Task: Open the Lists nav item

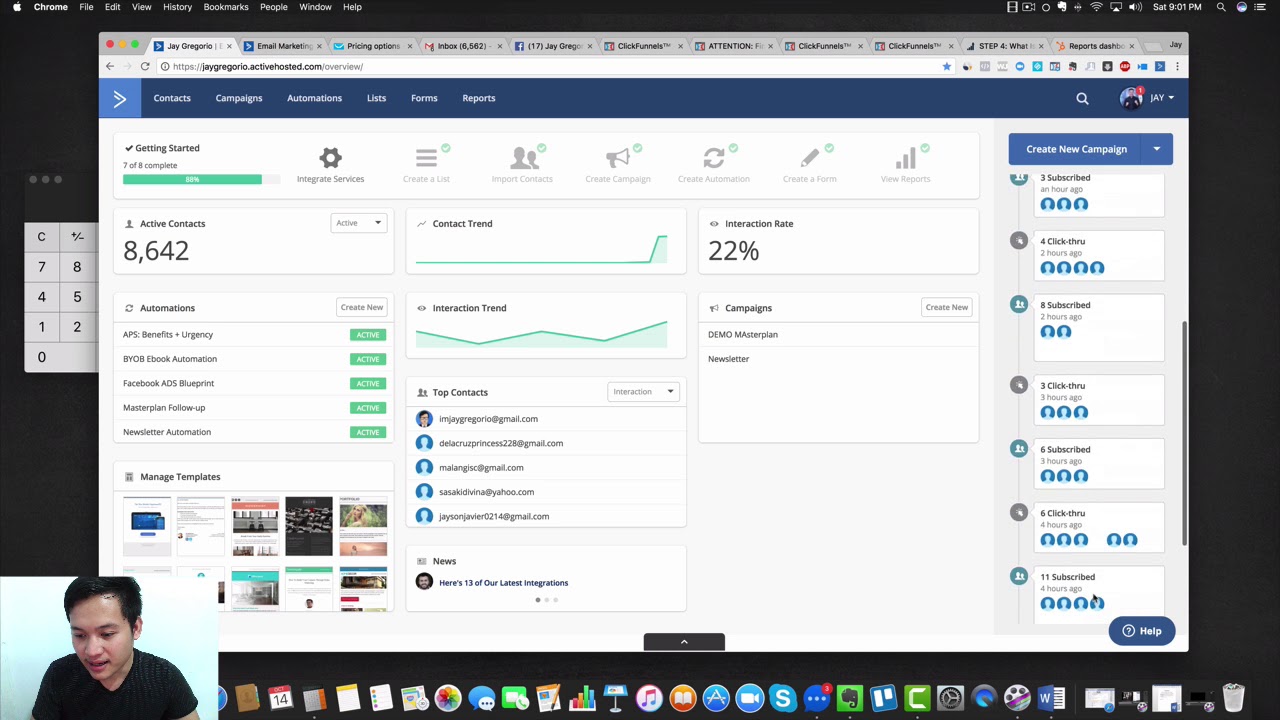Action: (x=376, y=98)
